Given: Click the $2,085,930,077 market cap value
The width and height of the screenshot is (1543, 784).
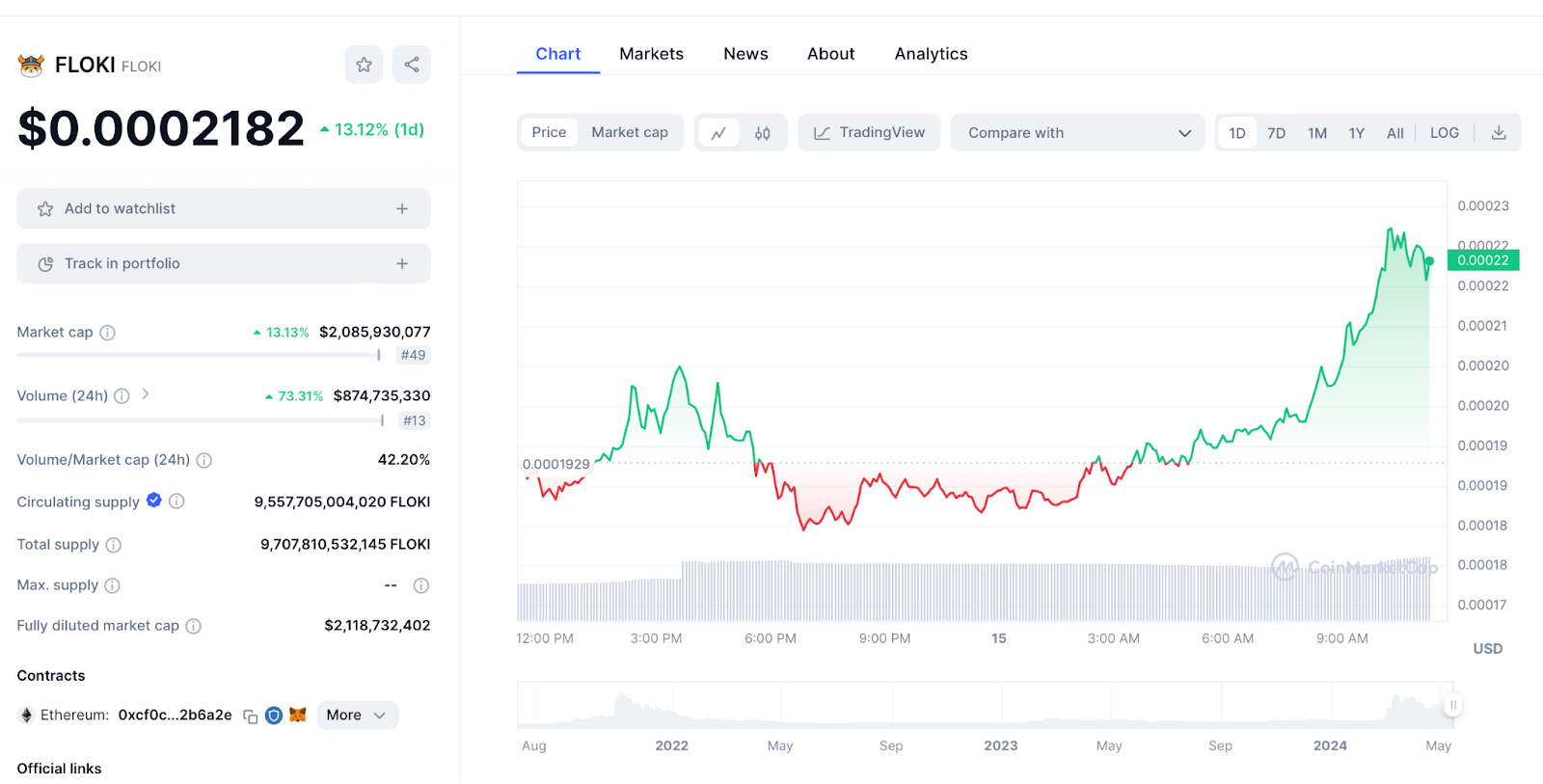Looking at the screenshot, I should 375,332.
